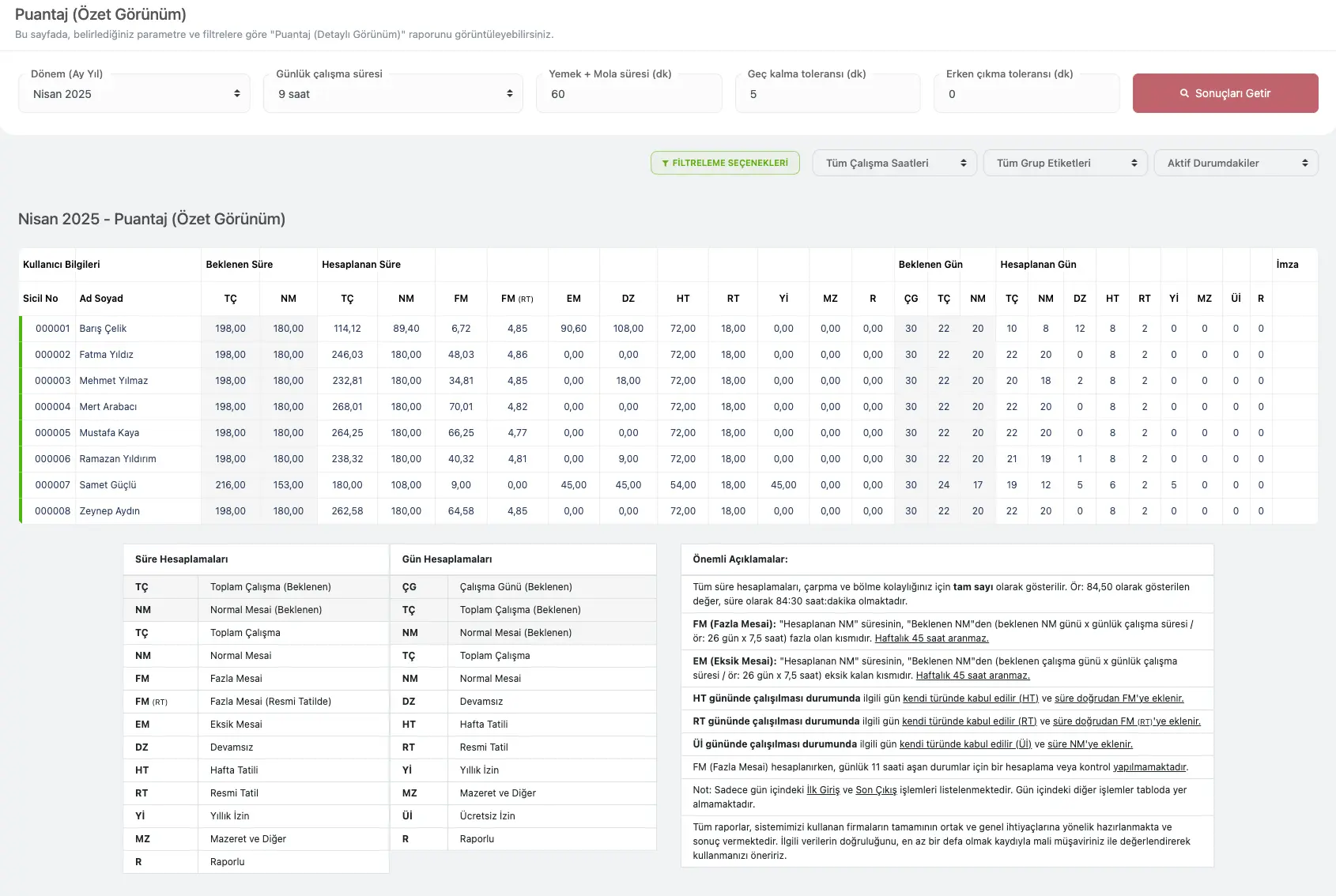Image resolution: width=1336 pixels, height=896 pixels.
Task: Open the FİLTRELEME SEÇENEKLERİ filter button
Action: coord(724,163)
